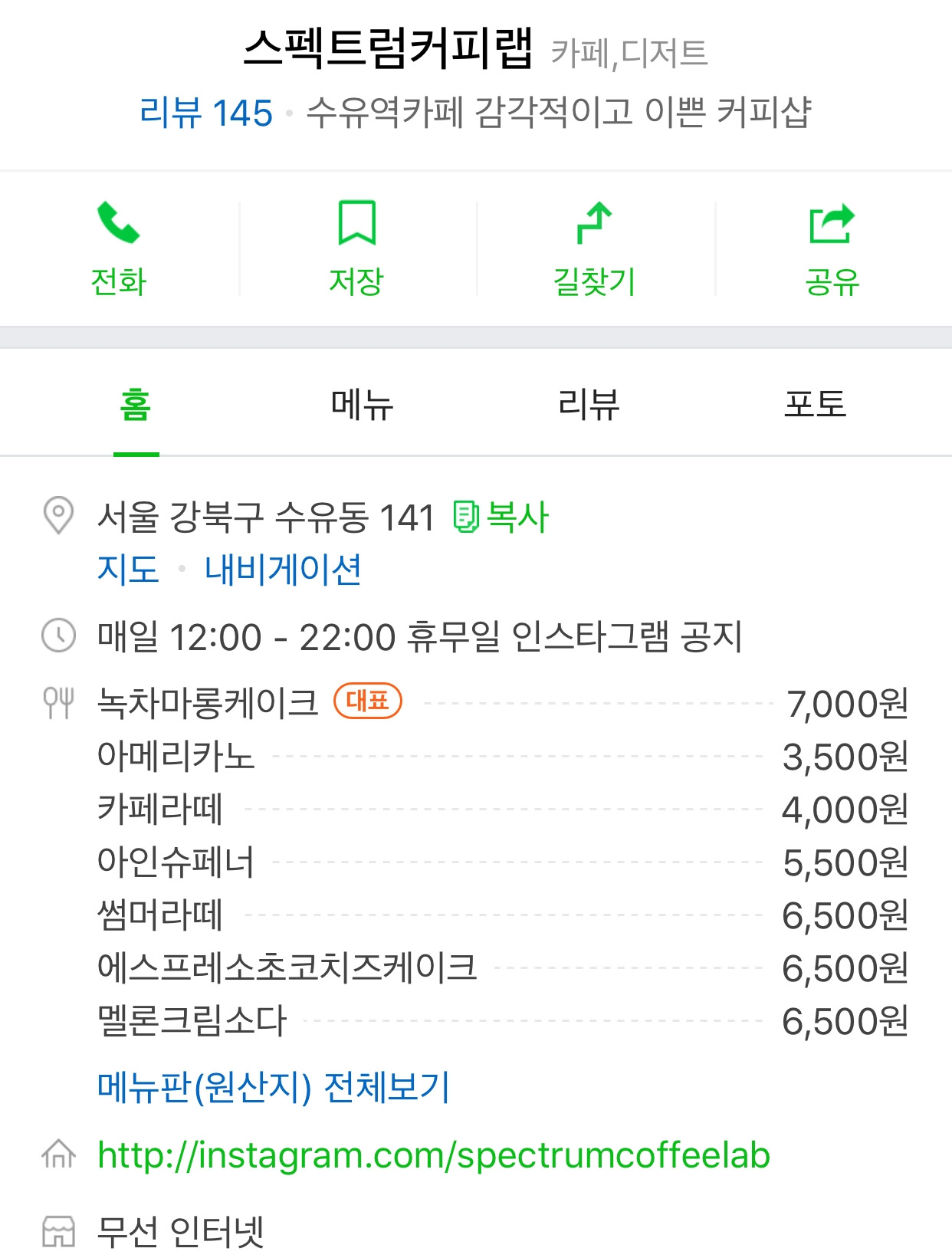952x1258 pixels.
Task: View the full menu via 메뉴판(원산지) 전체보기
Action: click(274, 1087)
